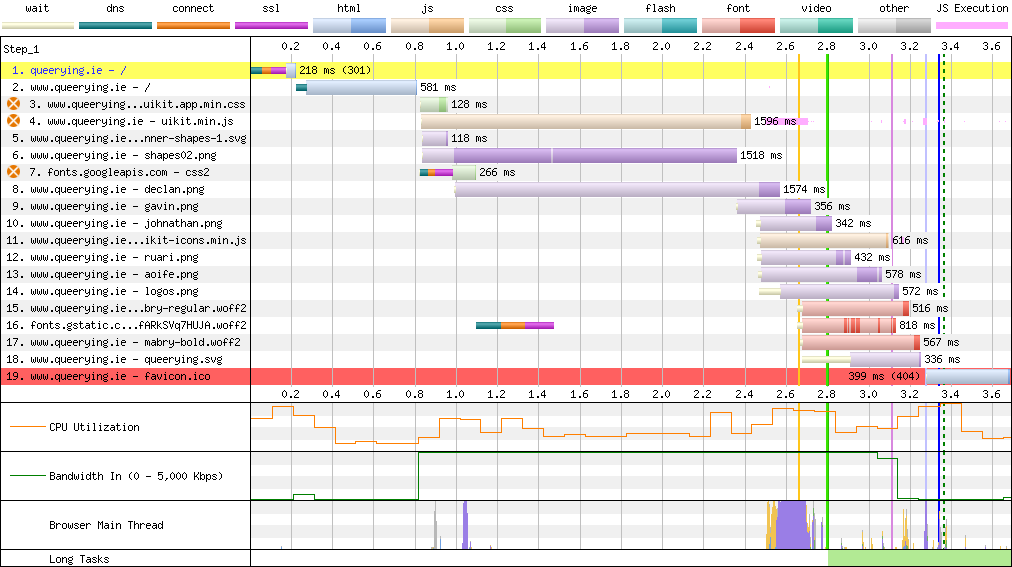This screenshot has height=567, width=1012.
Task: Click the other legend color bar
Action: point(895,26)
